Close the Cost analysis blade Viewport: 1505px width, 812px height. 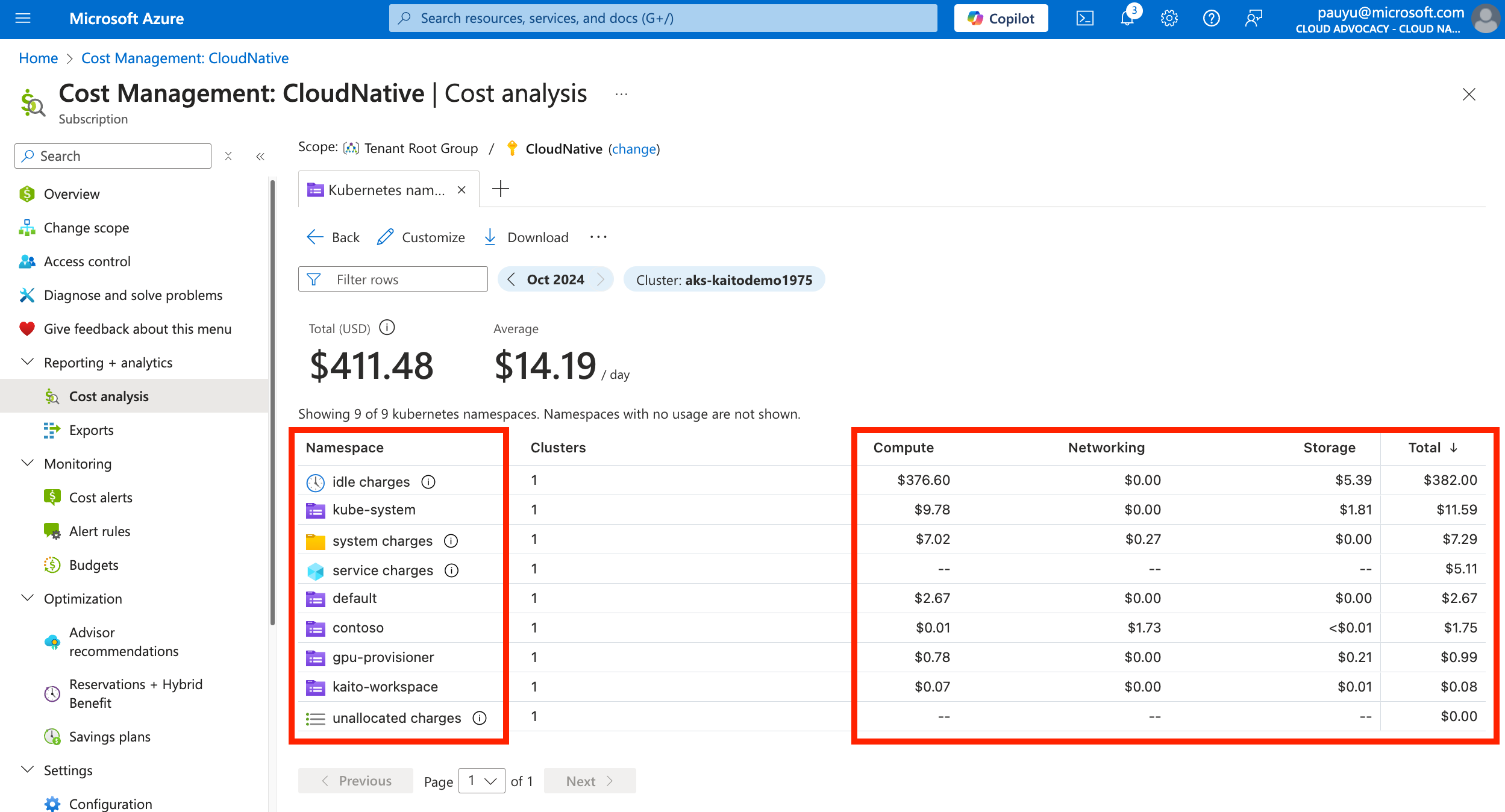(1469, 95)
